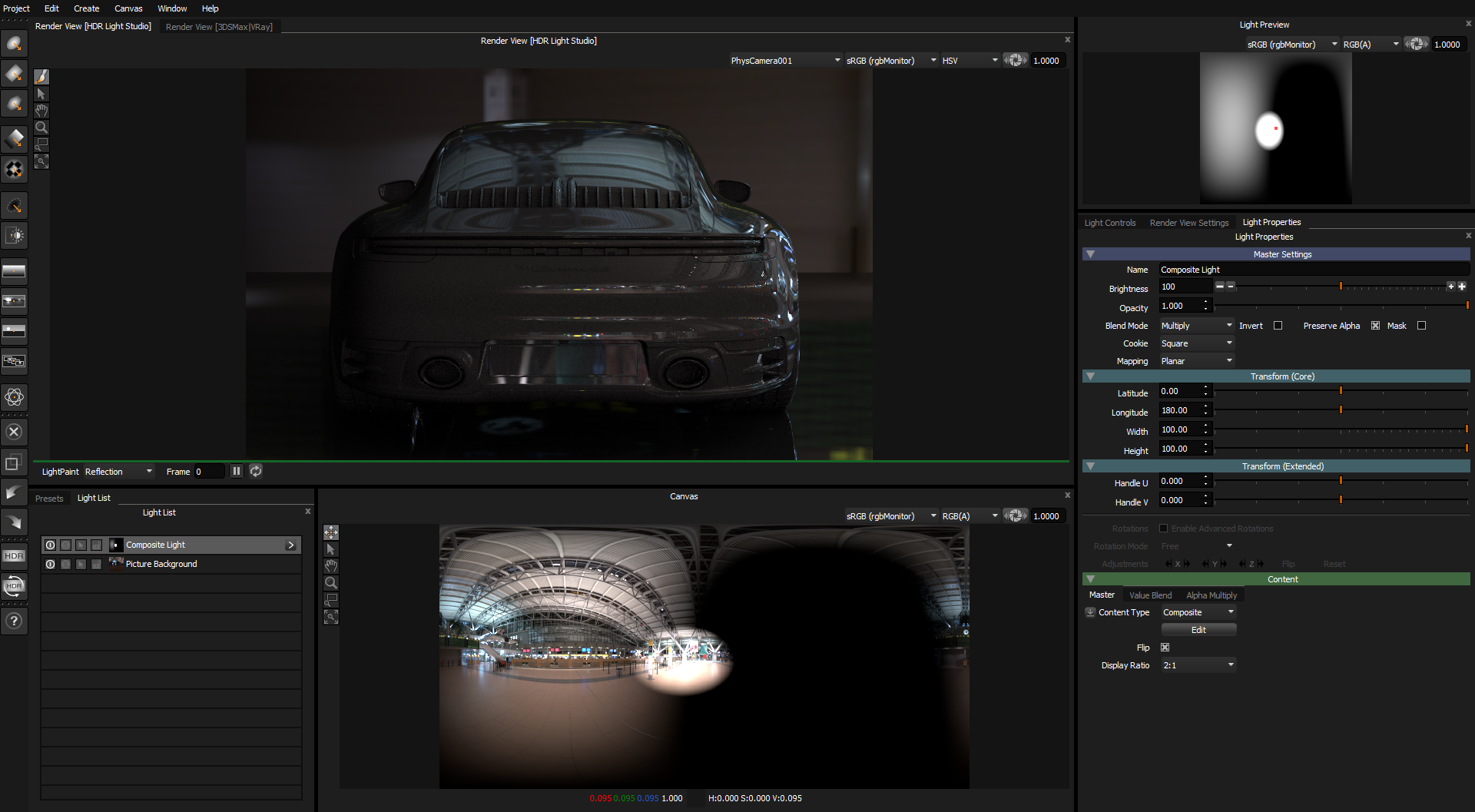The image size is (1475, 812).
Task: Enable the Mask checkbox
Action: [1421, 326]
